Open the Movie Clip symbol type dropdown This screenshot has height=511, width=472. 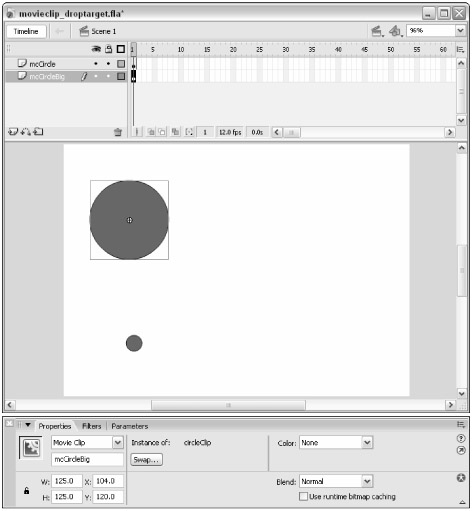coord(118,443)
